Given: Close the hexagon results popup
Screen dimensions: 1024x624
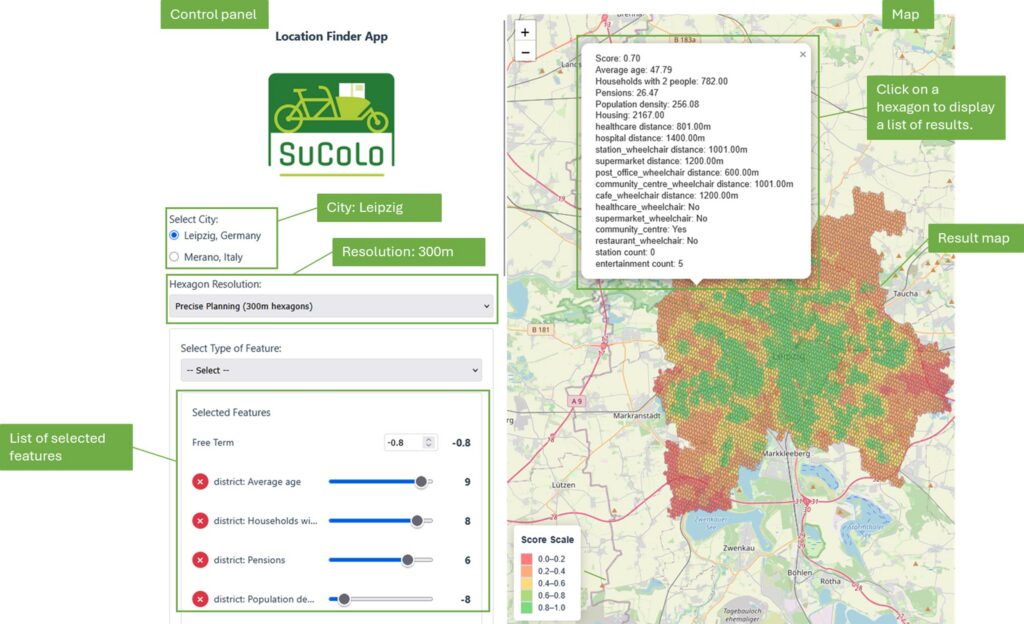Looking at the screenshot, I should pyautogui.click(x=802, y=54).
